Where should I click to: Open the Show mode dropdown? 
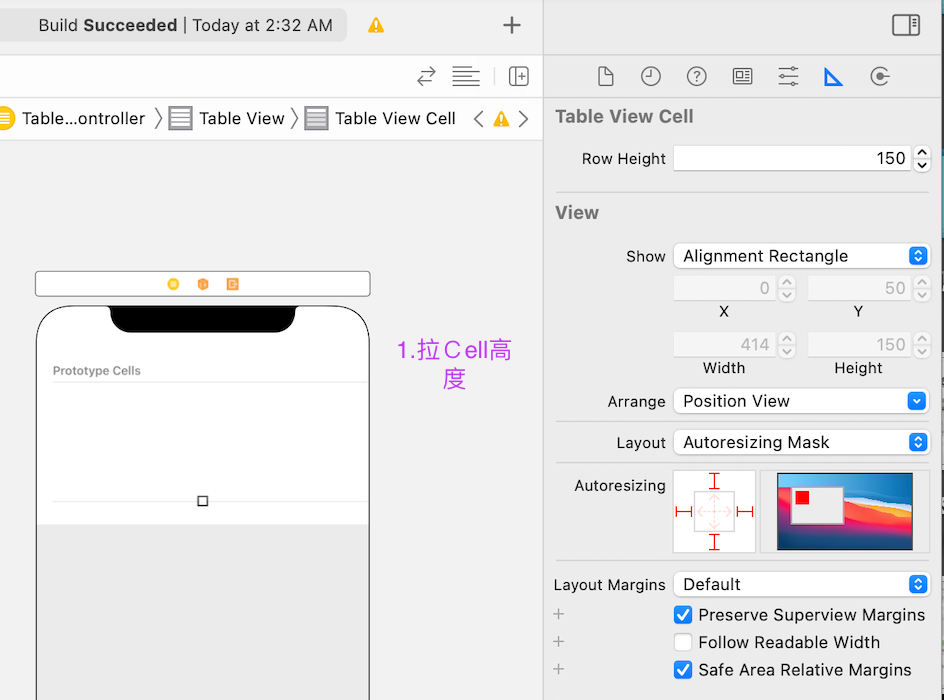(800, 256)
